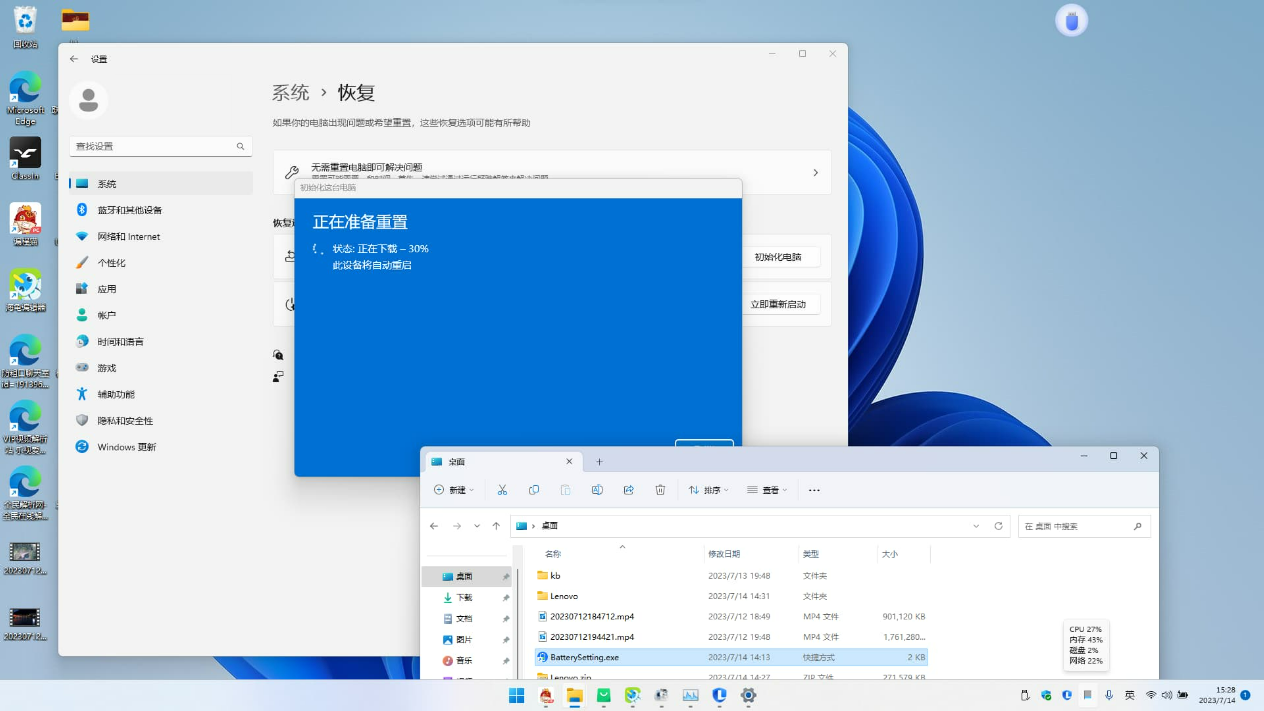
Task: Open Windows 更新 in Settings sidebar
Action: click(x=160, y=447)
